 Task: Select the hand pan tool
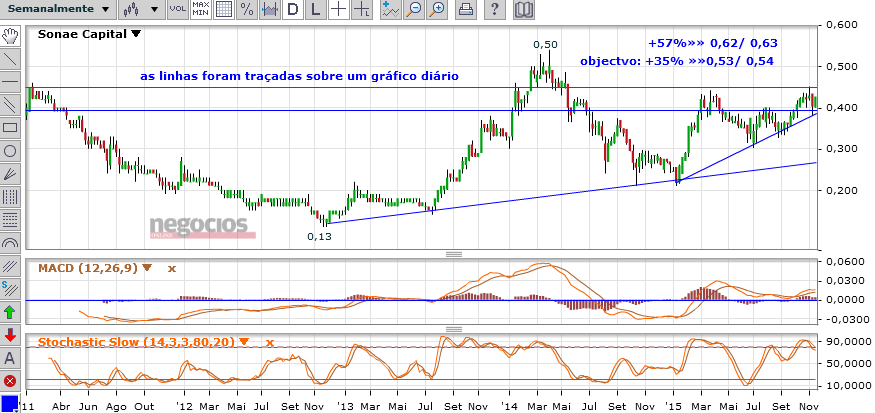(10, 36)
